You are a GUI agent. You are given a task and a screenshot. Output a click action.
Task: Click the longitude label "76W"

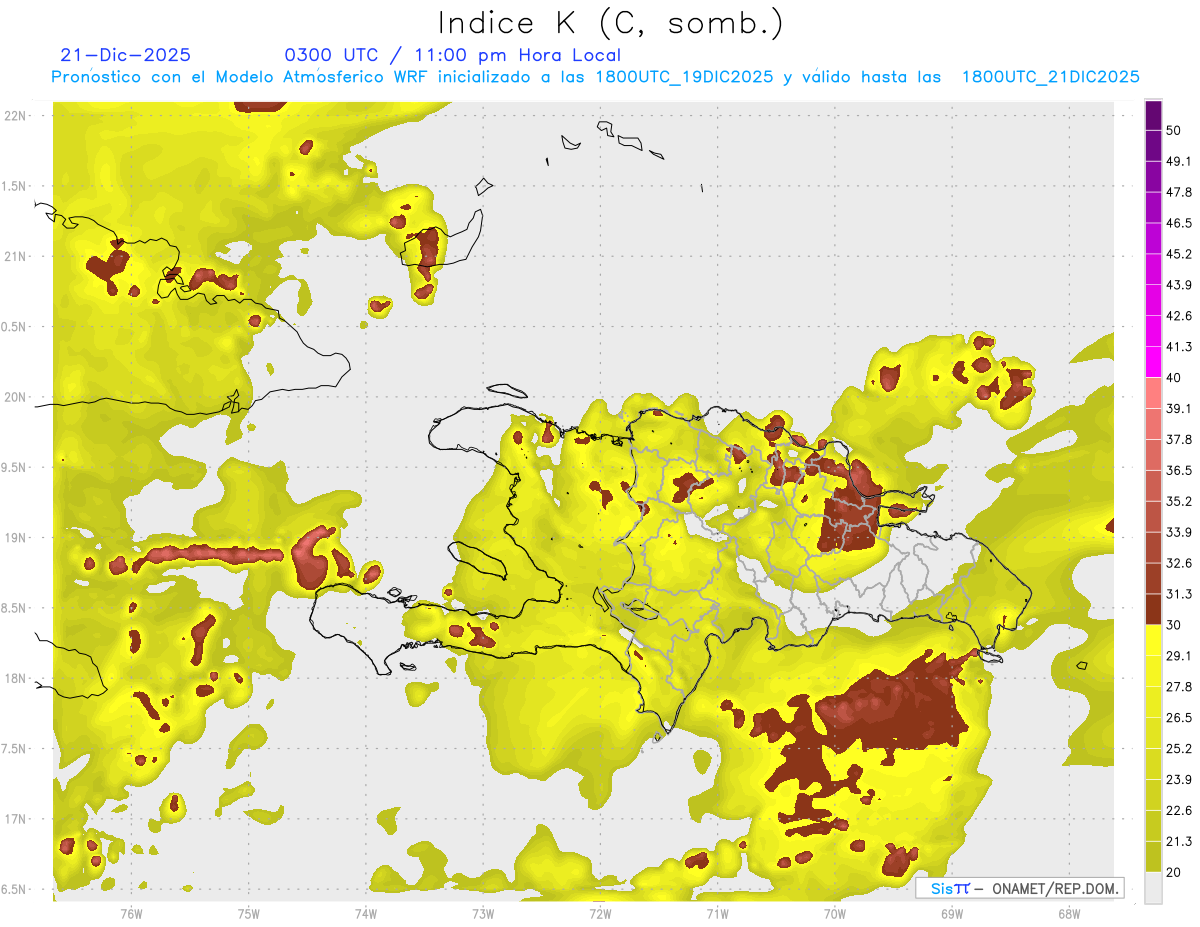tap(131, 913)
